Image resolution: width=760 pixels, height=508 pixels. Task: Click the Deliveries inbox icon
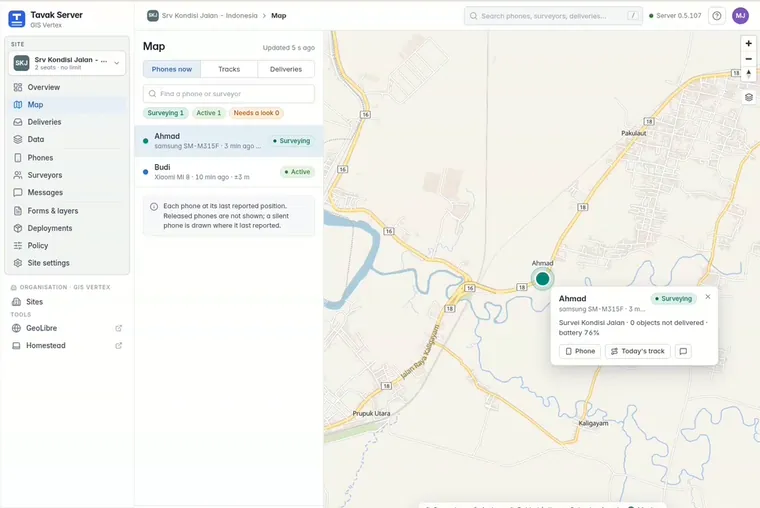point(18,122)
